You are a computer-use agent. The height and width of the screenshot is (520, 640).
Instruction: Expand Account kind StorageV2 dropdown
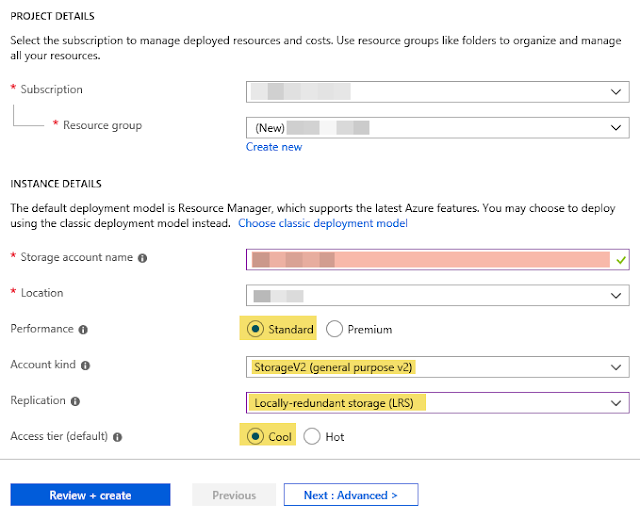(438, 367)
